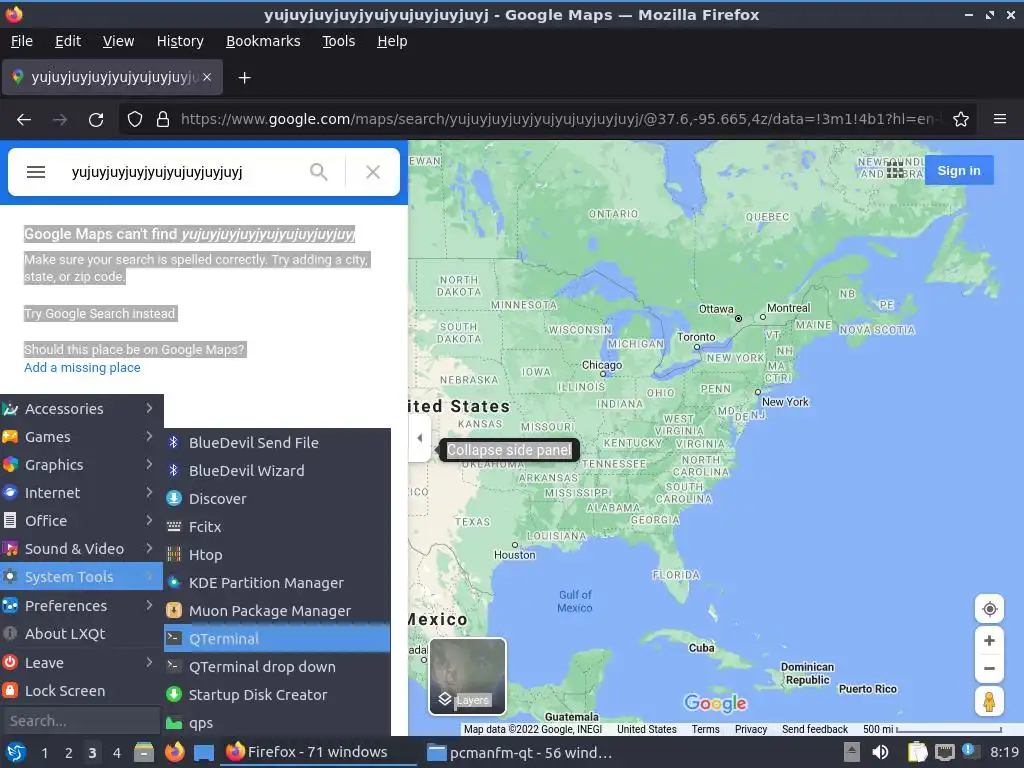Show your location on the map
Screen dimensions: 1024x768
point(989,609)
